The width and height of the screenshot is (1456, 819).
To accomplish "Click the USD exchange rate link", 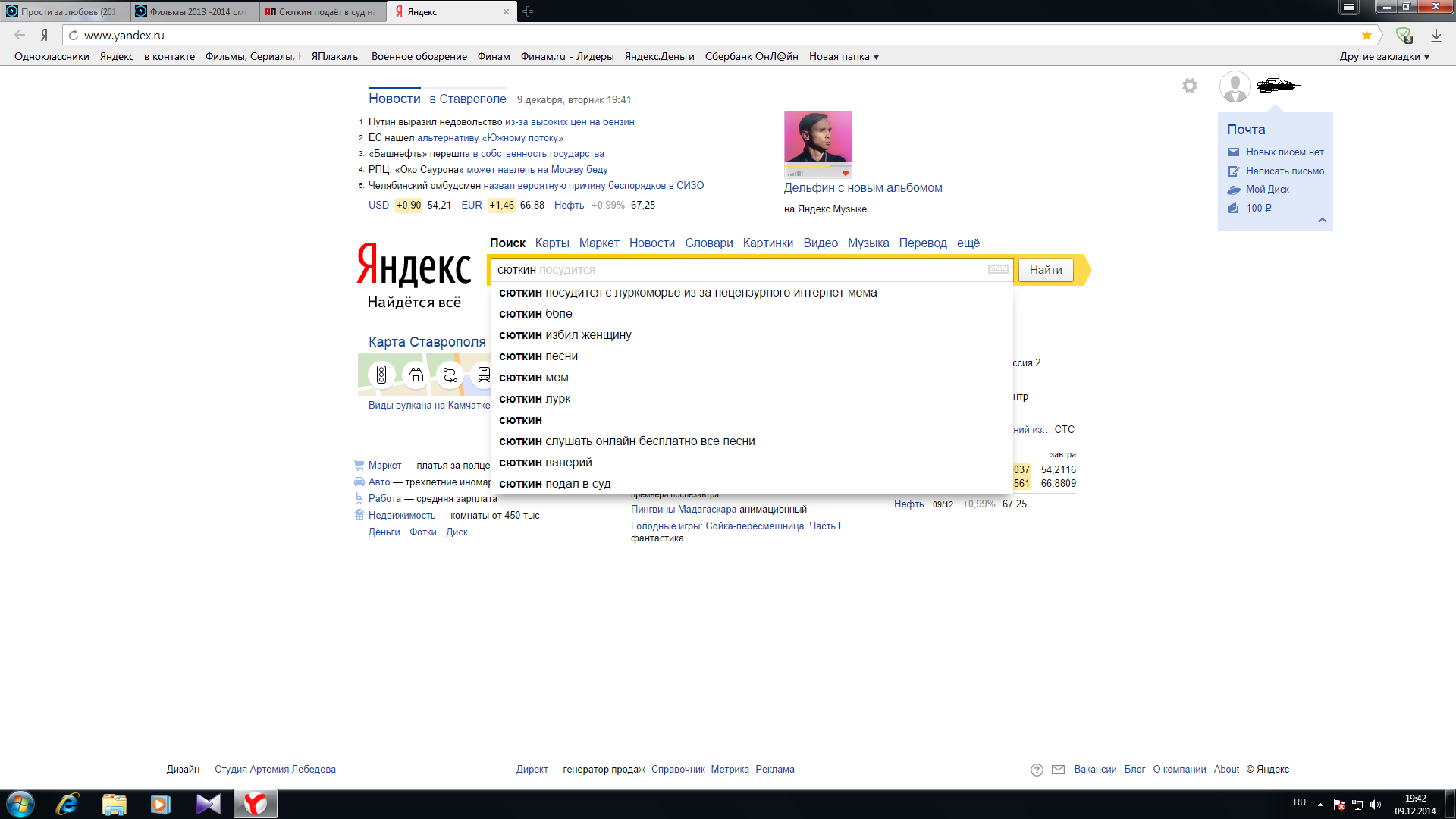I will (378, 206).
